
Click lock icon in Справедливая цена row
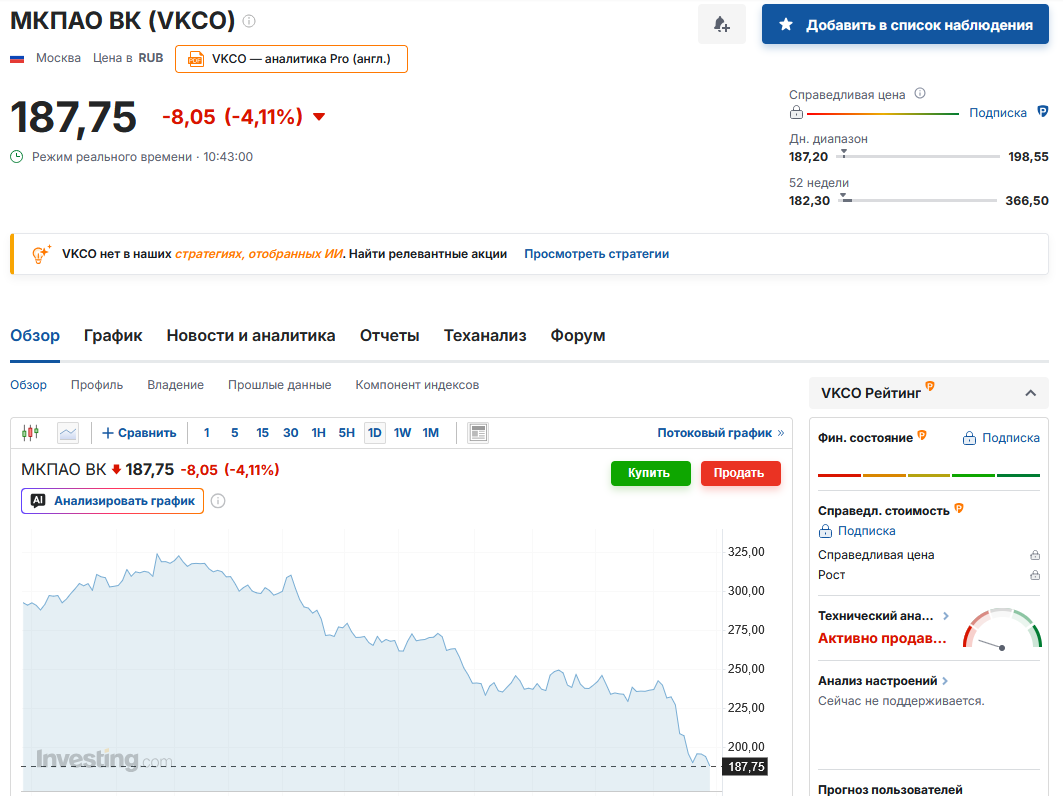pyautogui.click(x=1035, y=555)
